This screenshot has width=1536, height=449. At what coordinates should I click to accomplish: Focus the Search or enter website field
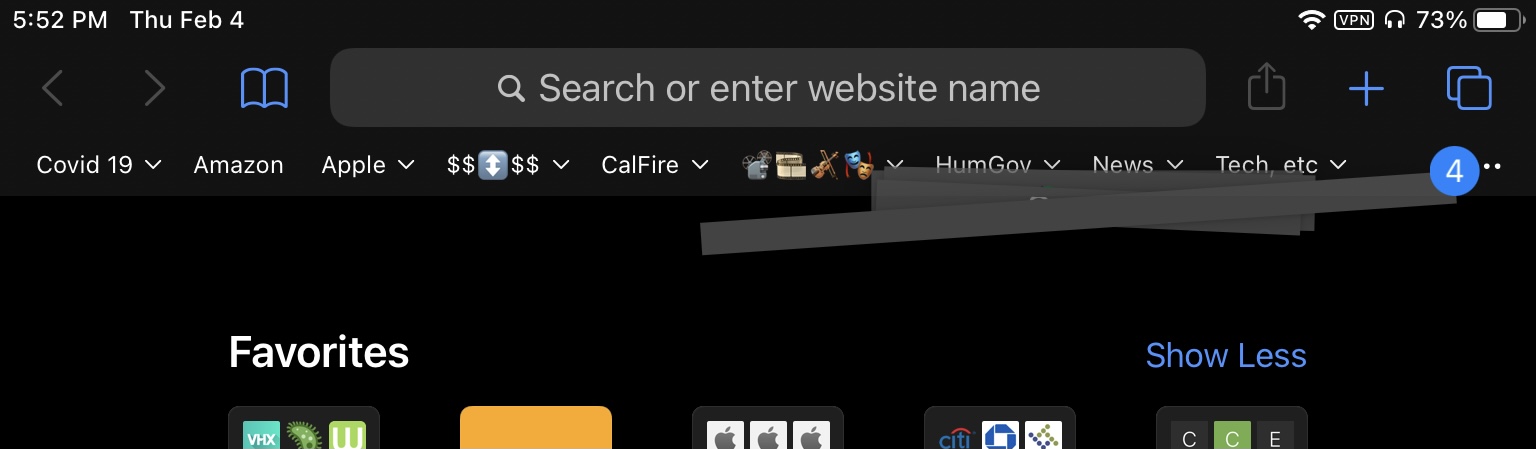pos(767,88)
